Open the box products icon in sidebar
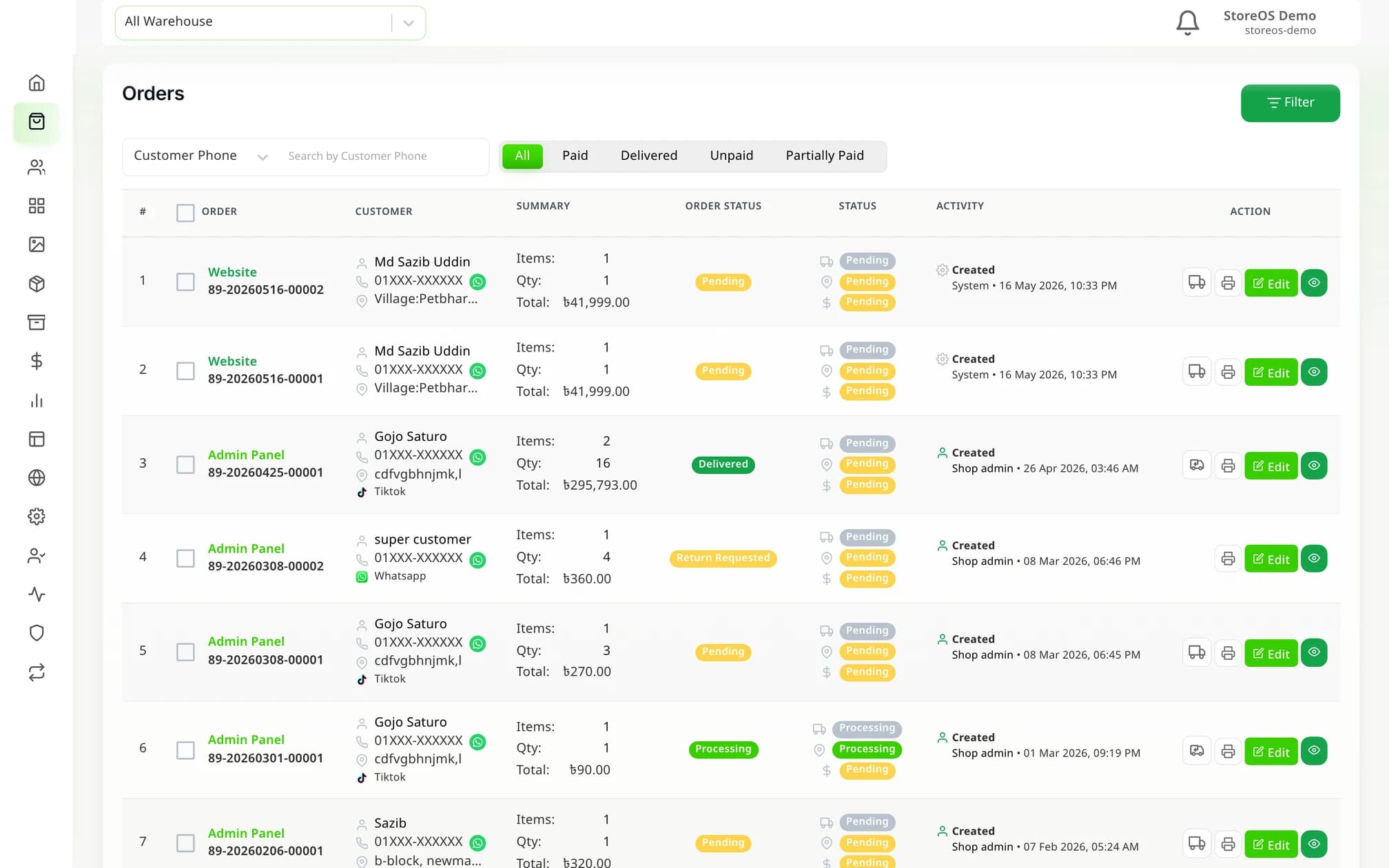This screenshot has width=1389, height=868. (37, 284)
